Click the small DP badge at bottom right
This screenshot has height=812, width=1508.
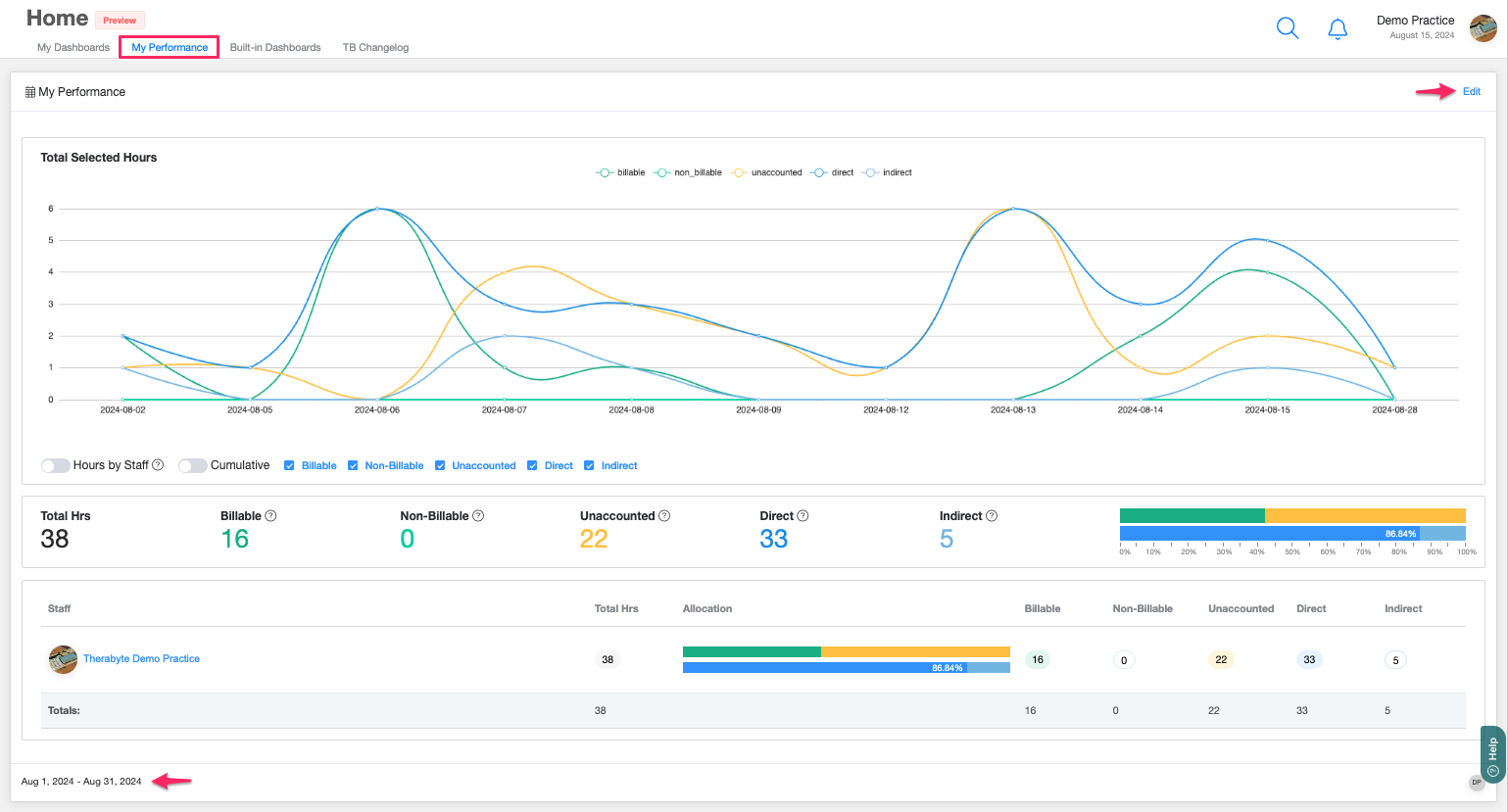tap(1477, 783)
